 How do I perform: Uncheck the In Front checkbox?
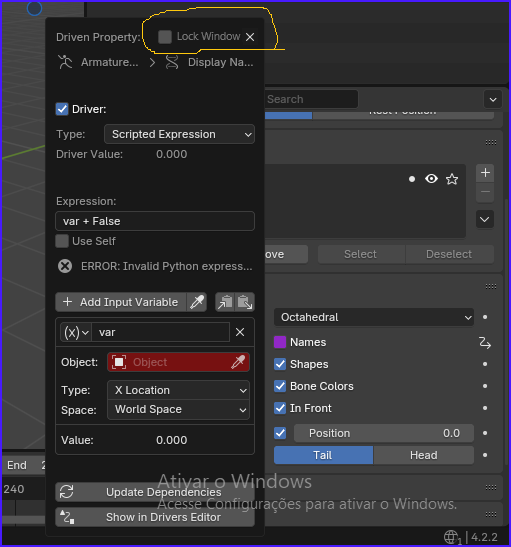pyautogui.click(x=280, y=408)
